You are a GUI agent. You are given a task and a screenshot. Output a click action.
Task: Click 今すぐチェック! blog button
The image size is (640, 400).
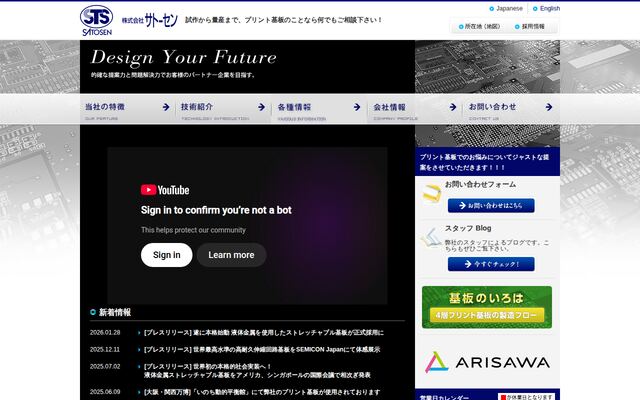click(x=491, y=264)
